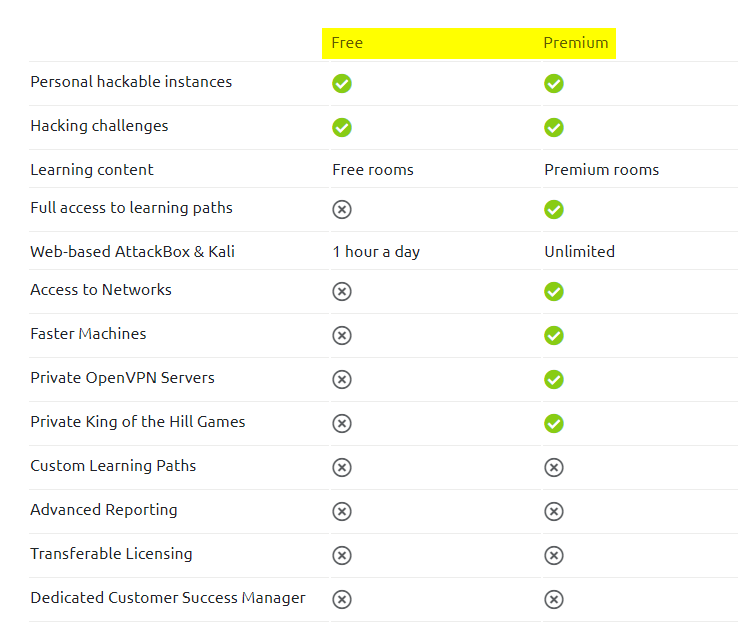Click the 'Private King of the Hill Games' label
Screen dimensions: 738x629
click(x=137, y=422)
